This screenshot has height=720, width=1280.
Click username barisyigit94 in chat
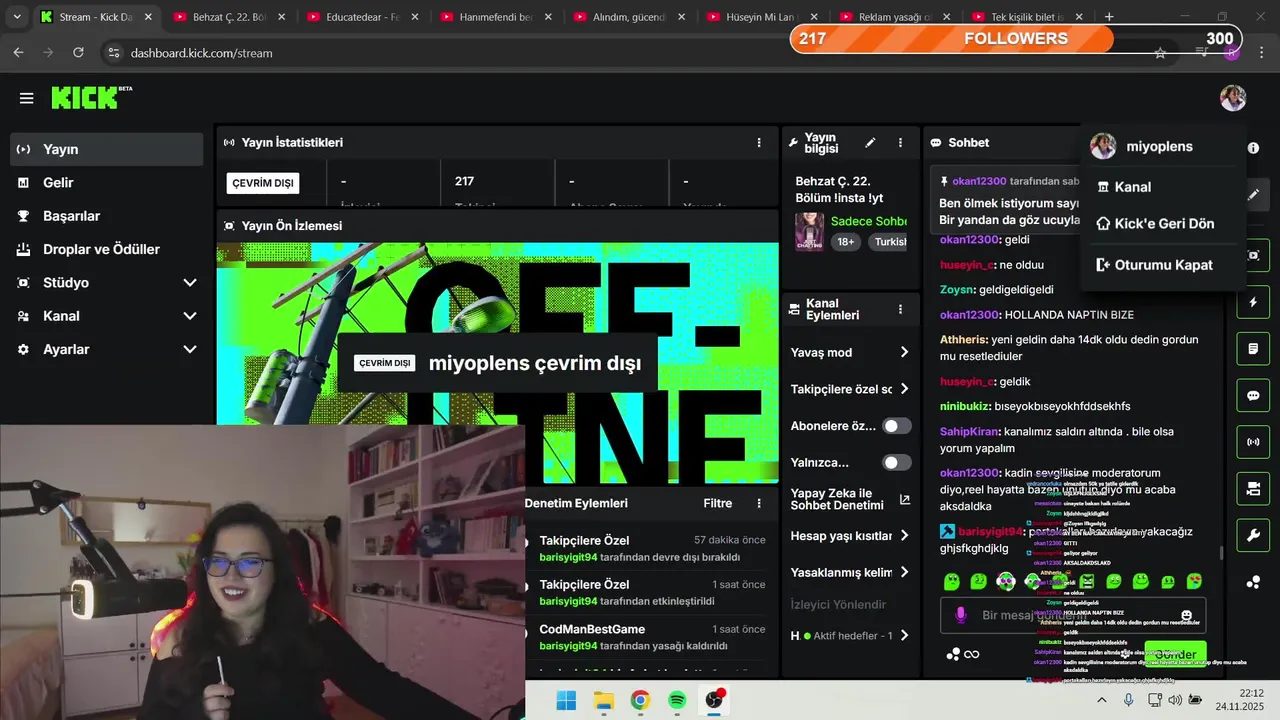989,531
